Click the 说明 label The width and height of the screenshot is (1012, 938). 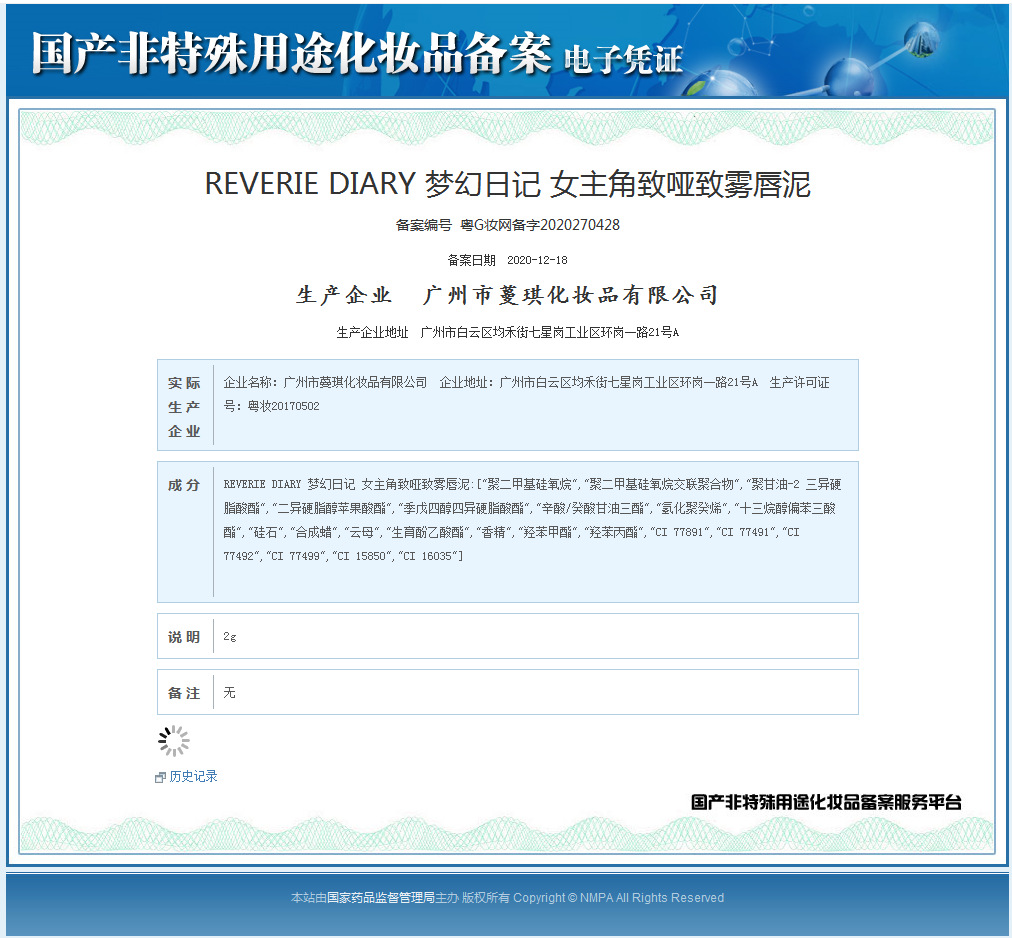pyautogui.click(x=184, y=637)
